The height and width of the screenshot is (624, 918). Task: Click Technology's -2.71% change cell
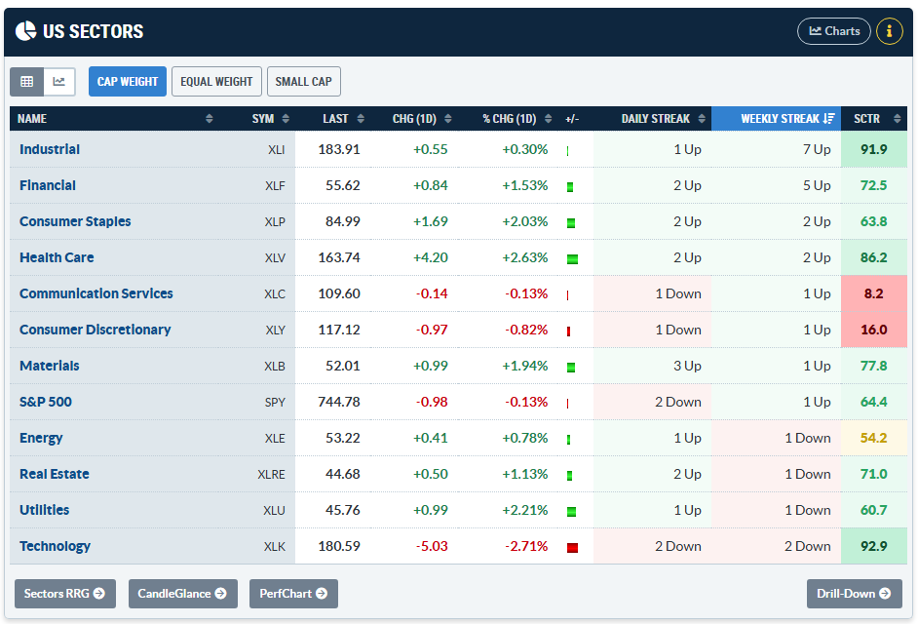(x=526, y=546)
